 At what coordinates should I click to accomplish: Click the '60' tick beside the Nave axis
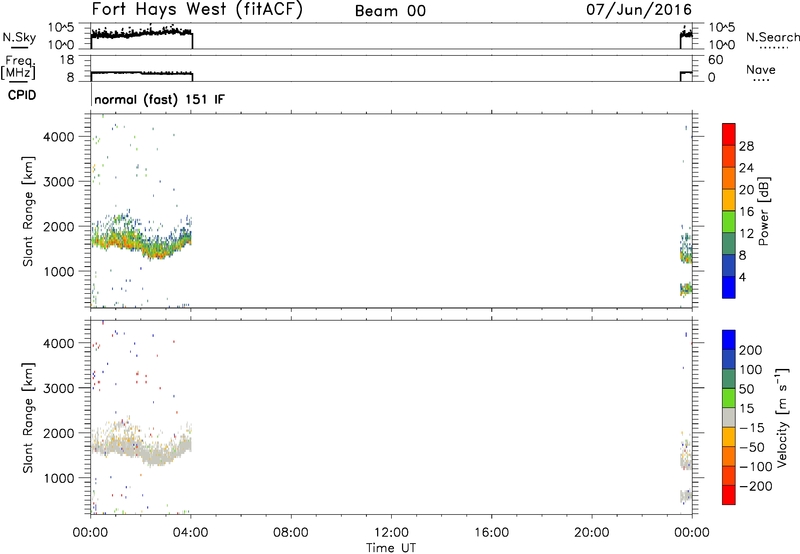pos(716,60)
